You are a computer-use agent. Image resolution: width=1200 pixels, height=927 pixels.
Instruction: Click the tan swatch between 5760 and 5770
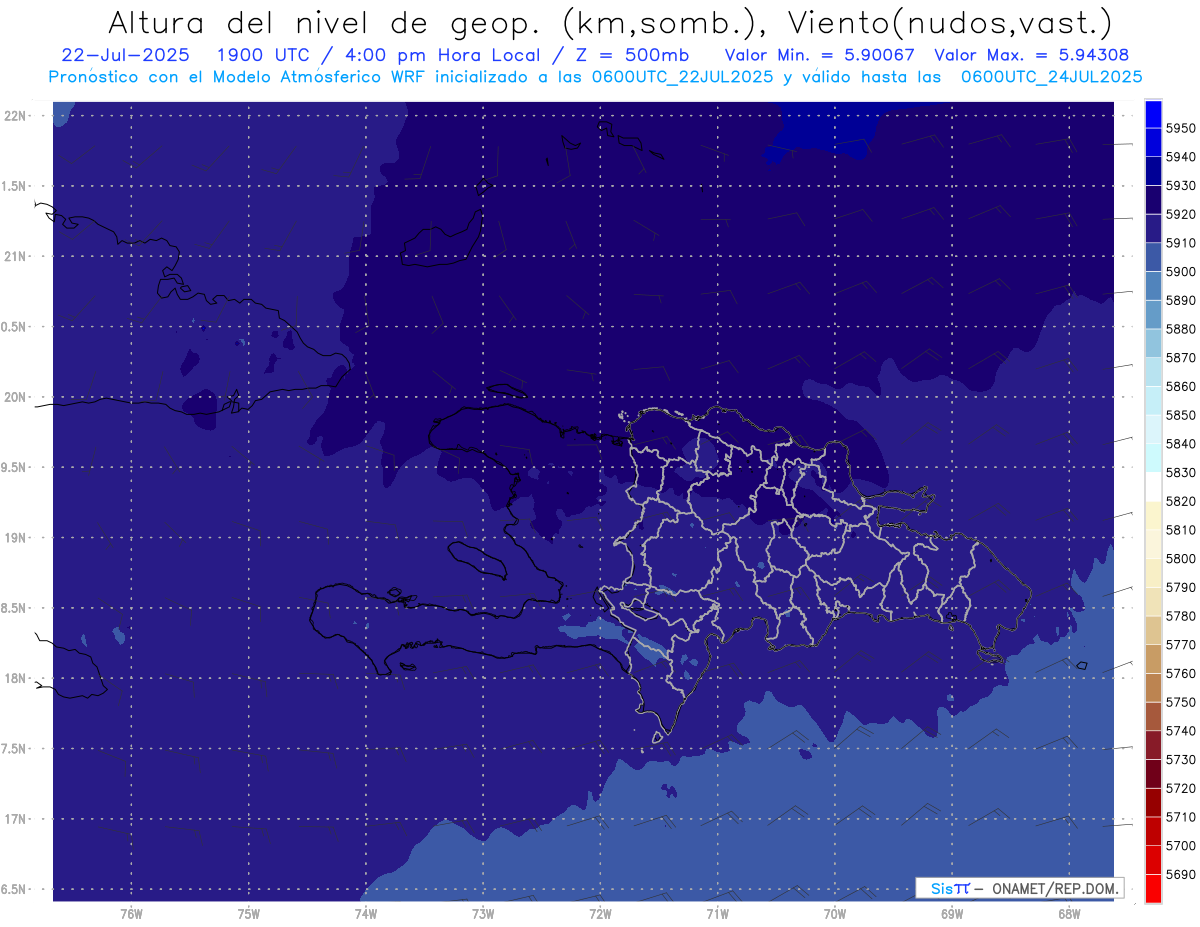click(x=1152, y=659)
